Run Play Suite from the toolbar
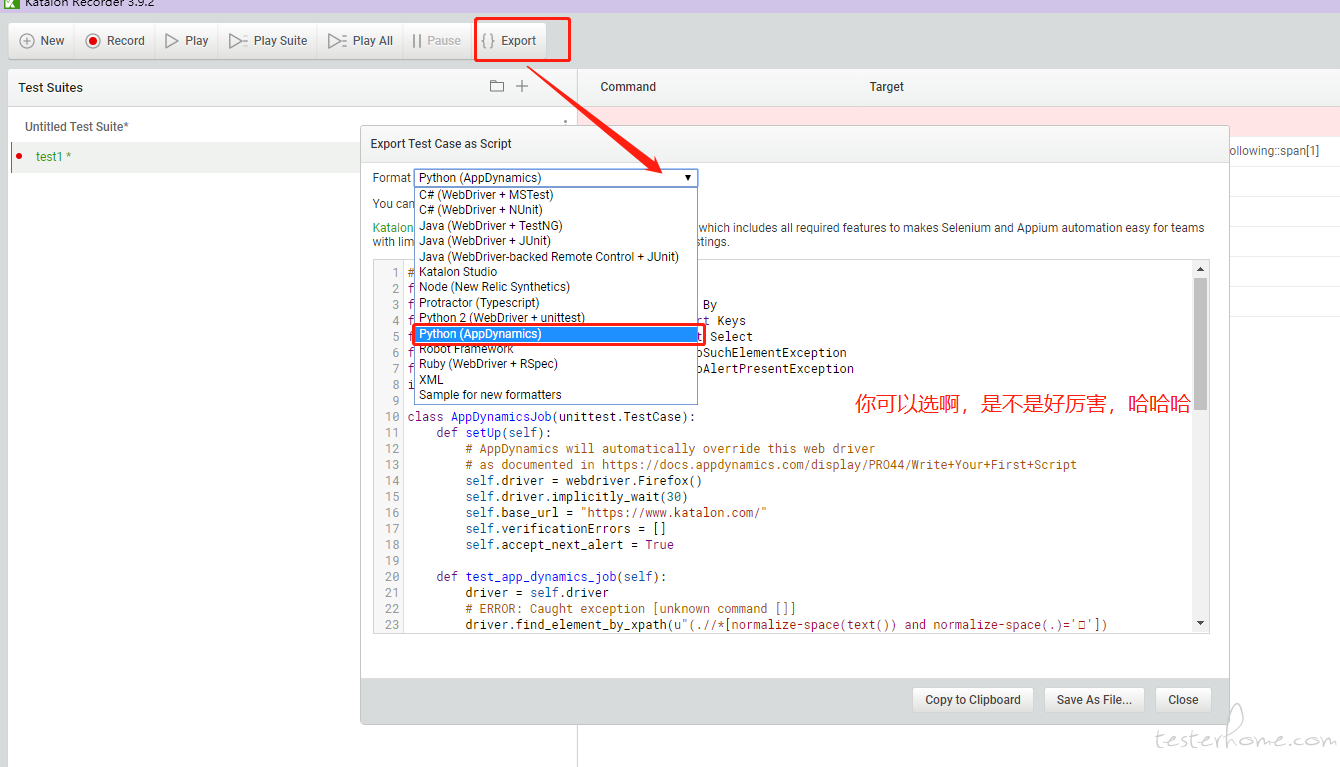This screenshot has height=767, width=1340. [268, 41]
